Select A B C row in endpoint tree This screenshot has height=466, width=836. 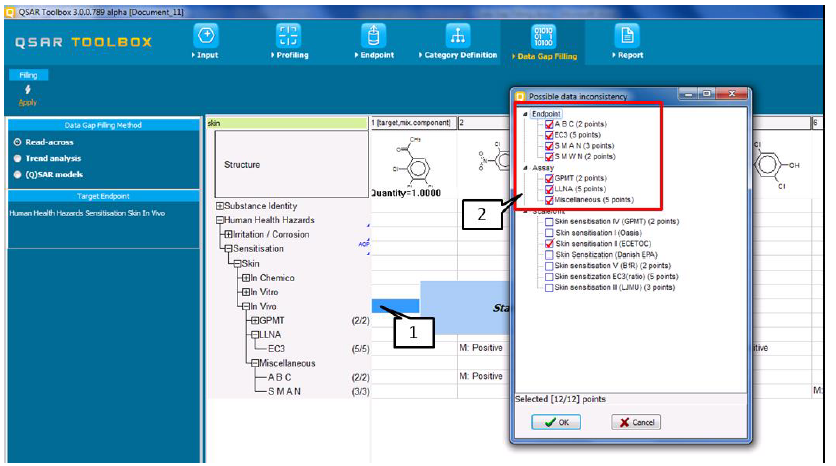point(279,377)
